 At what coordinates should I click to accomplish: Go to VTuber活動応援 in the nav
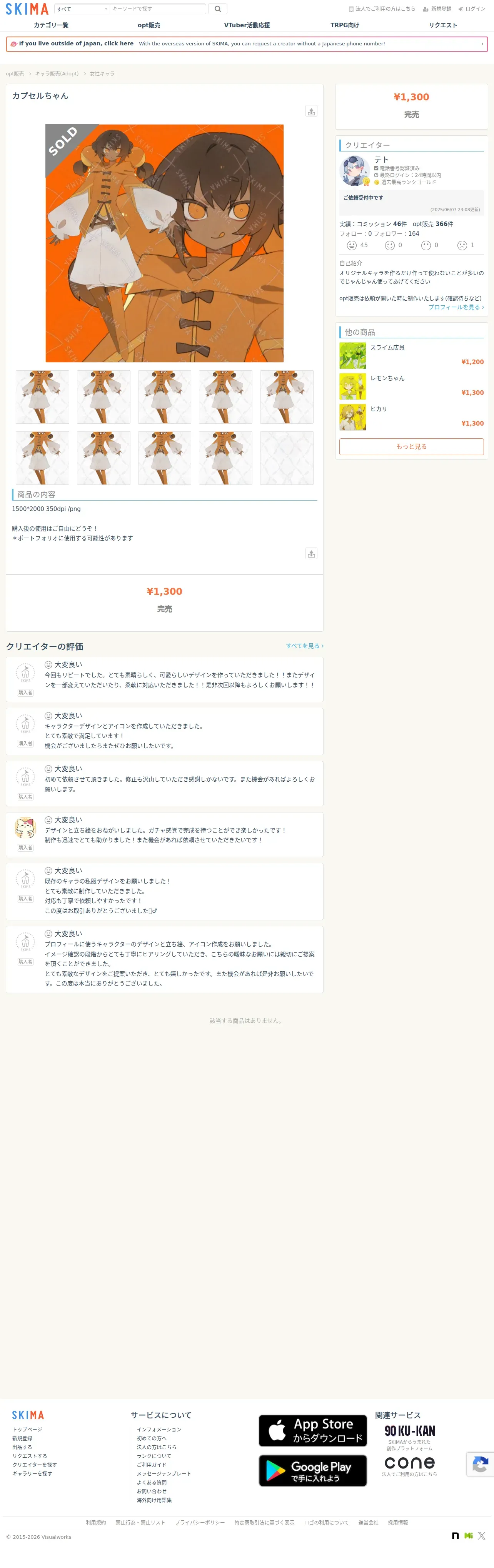pos(247,25)
